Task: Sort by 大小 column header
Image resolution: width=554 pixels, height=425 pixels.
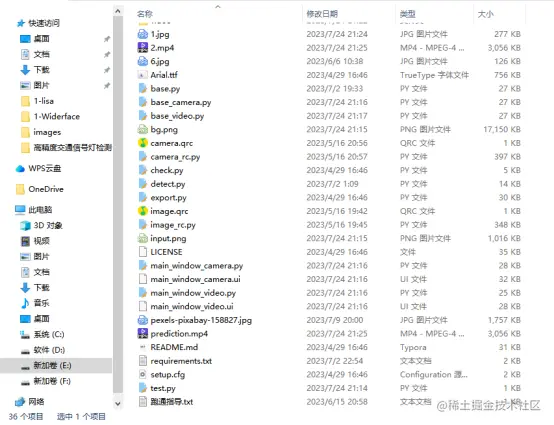Action: click(485, 14)
